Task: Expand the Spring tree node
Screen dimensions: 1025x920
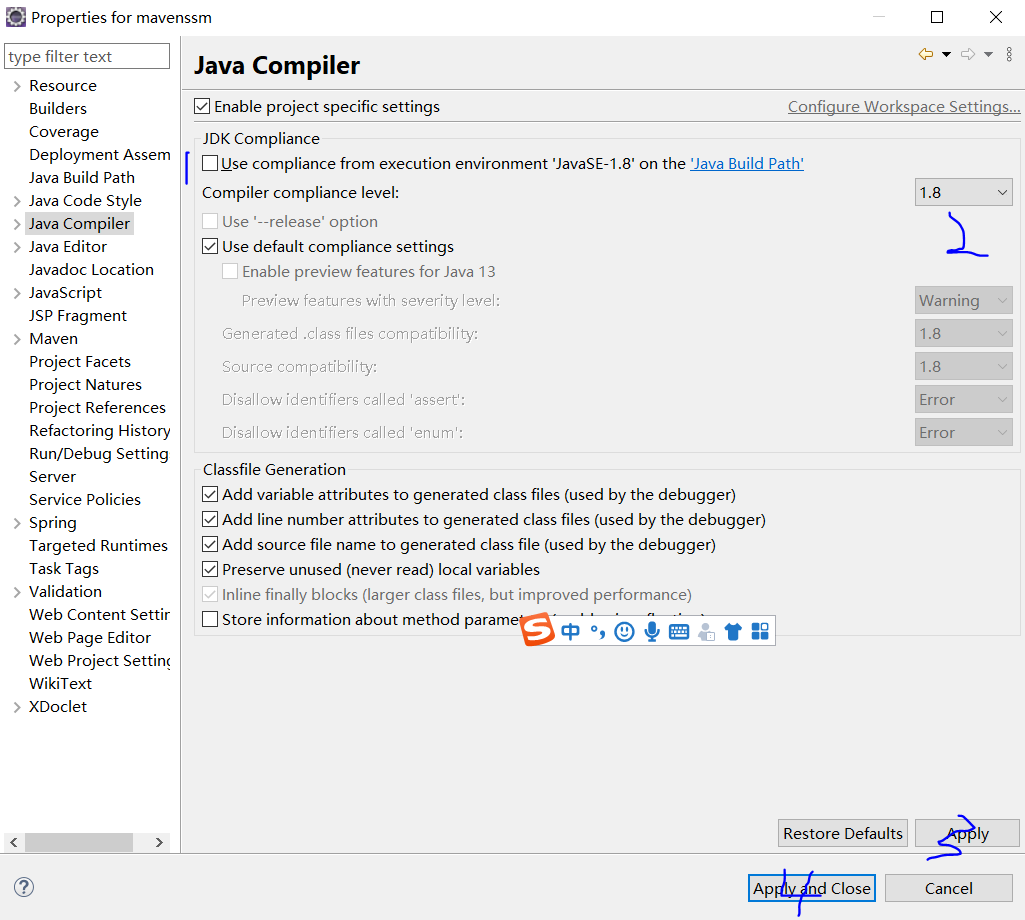Action: coord(17,523)
